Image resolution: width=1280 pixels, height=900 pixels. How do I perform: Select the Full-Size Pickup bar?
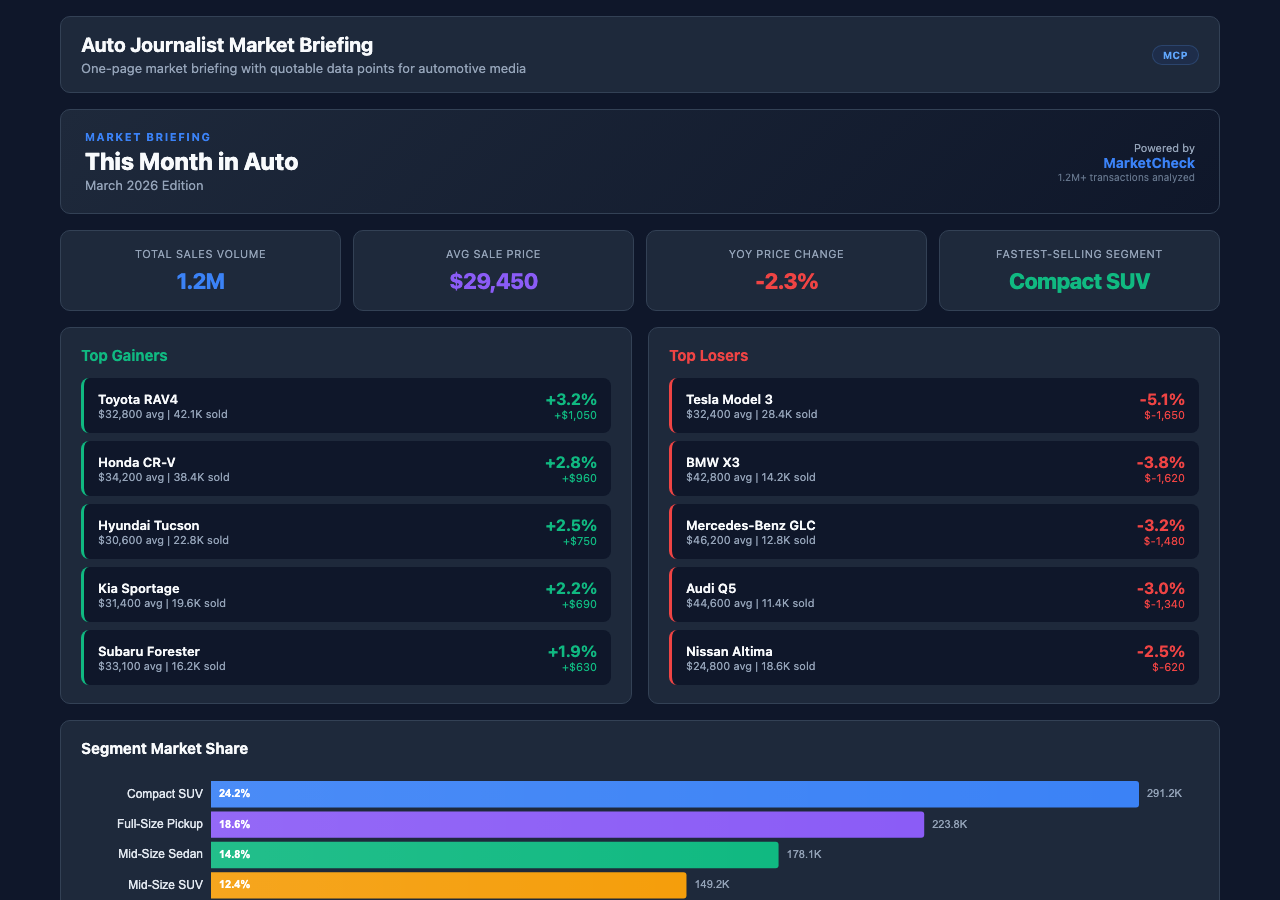click(x=567, y=824)
